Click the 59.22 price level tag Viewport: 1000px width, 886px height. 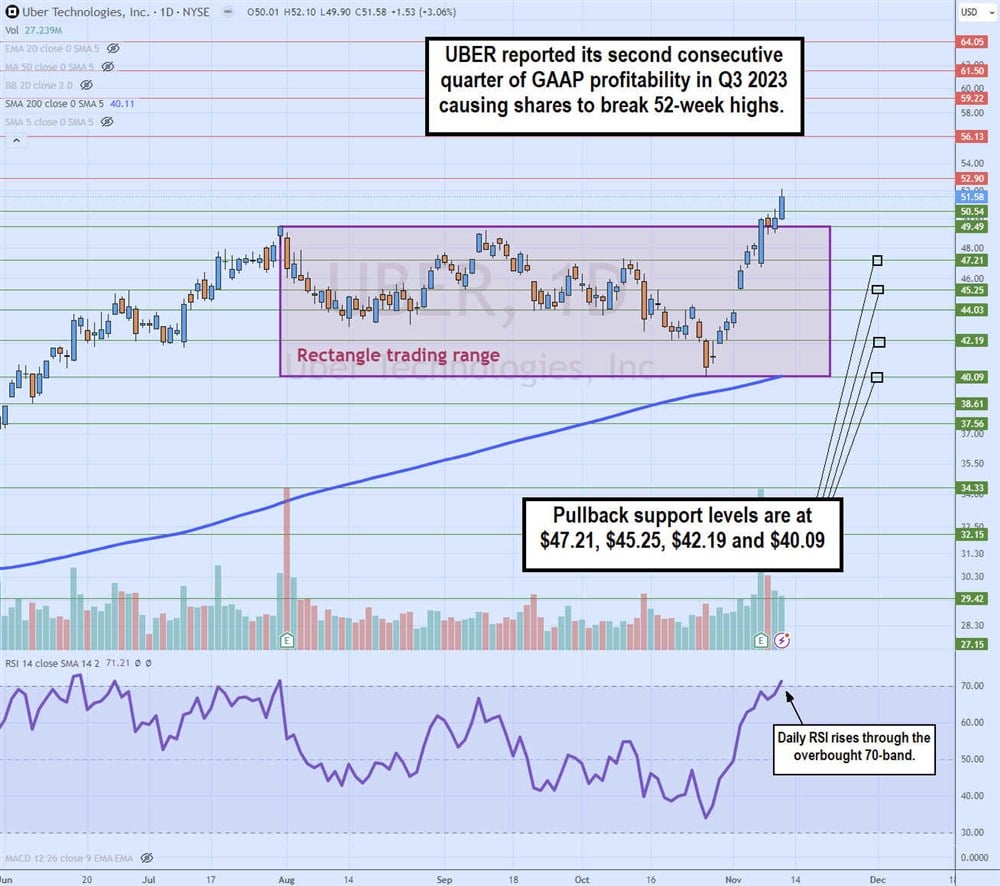click(x=972, y=98)
